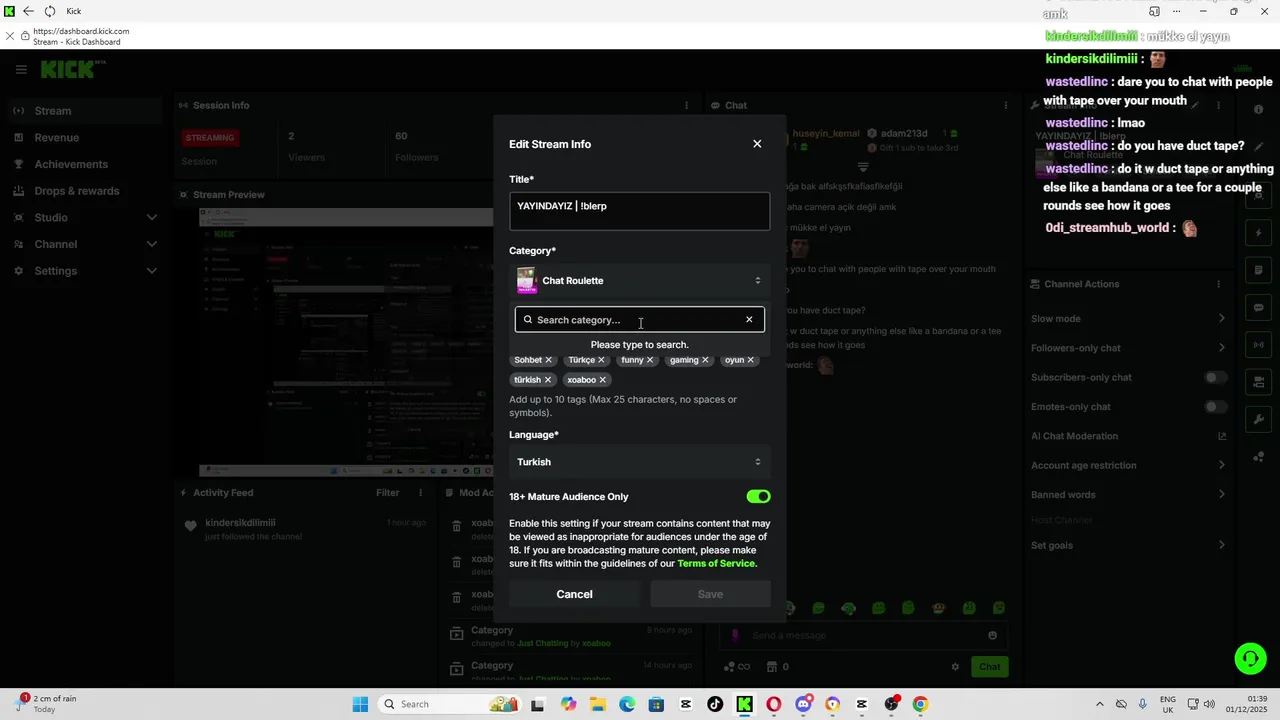Screen dimensions: 1280x720
Task: Open Set goals options
Action: point(1128,545)
